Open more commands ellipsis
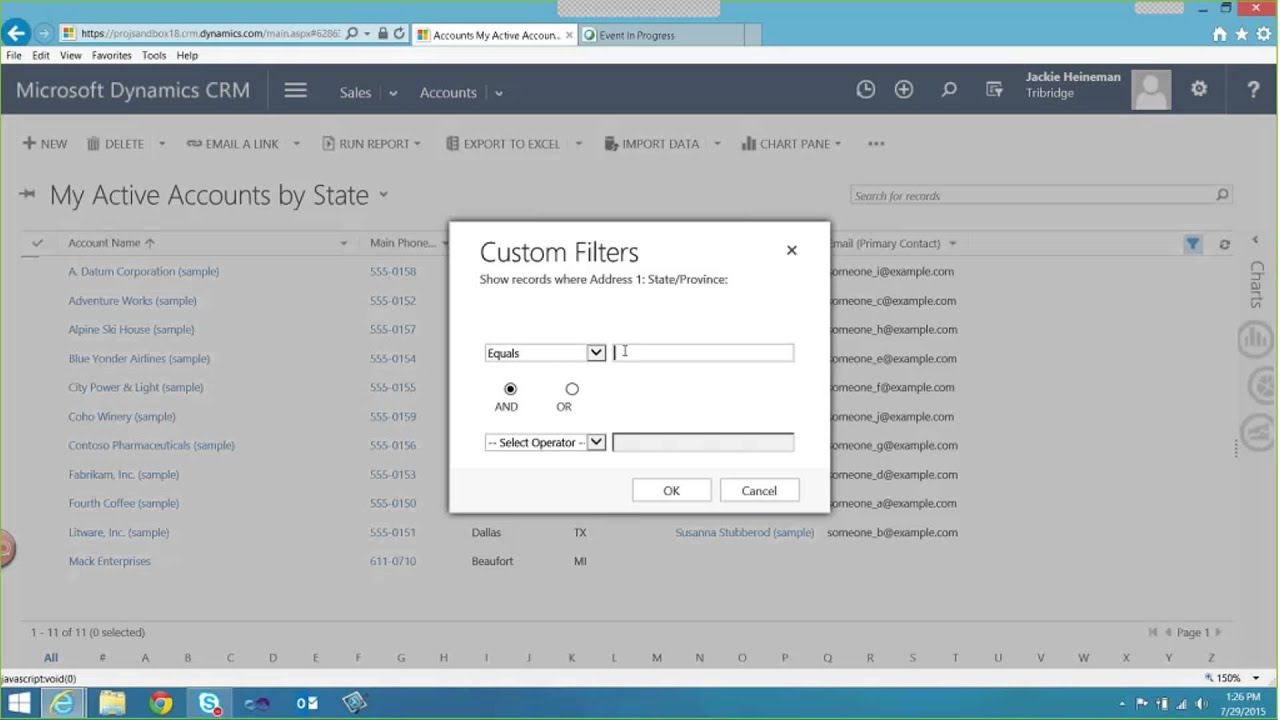The width and height of the screenshot is (1280, 720). [876, 144]
